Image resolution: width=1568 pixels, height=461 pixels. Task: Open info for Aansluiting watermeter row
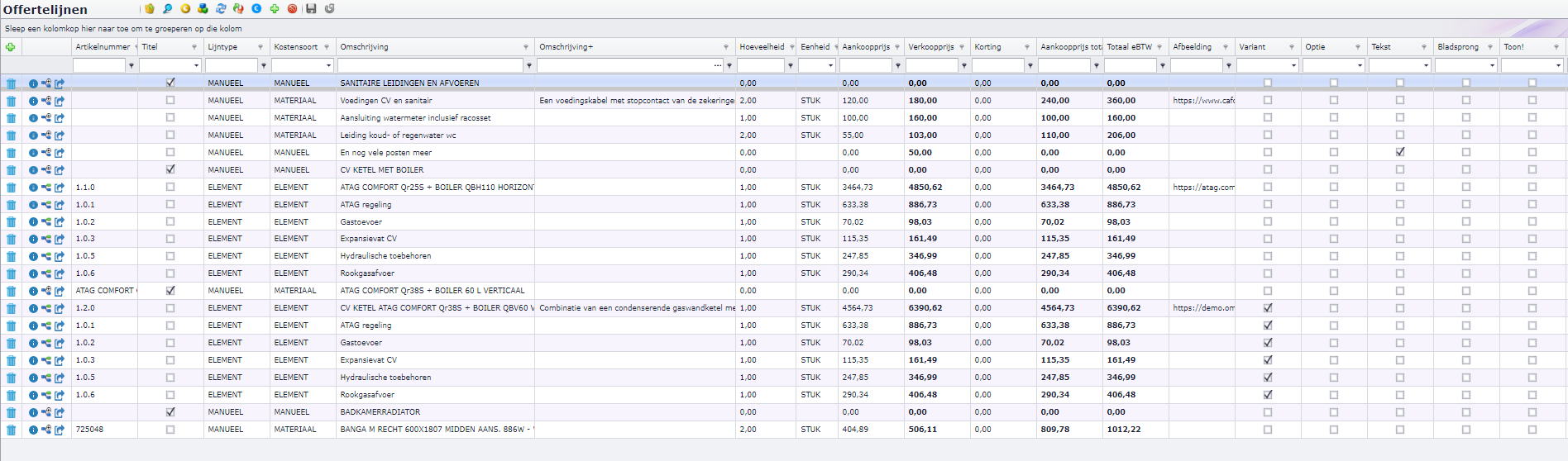tap(33, 118)
